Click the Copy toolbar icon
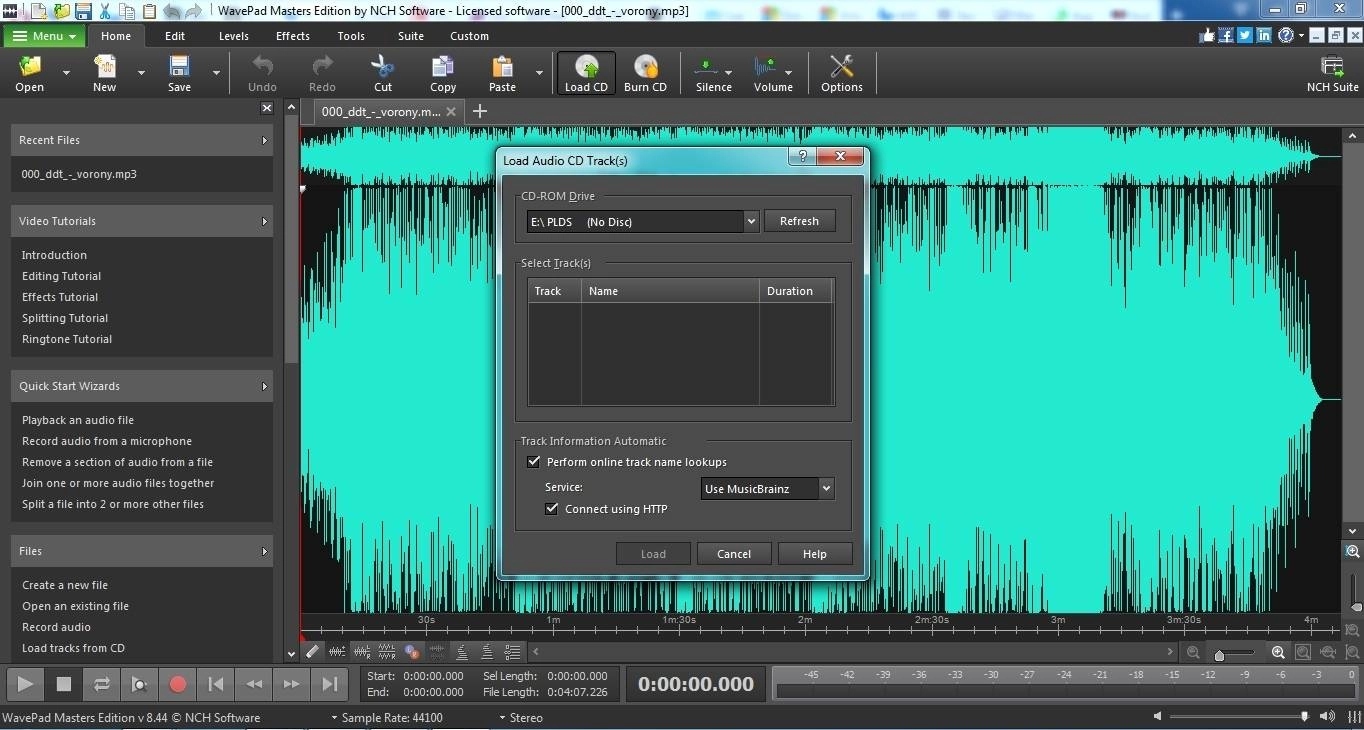Viewport: 1364px width, 730px height. click(443, 67)
